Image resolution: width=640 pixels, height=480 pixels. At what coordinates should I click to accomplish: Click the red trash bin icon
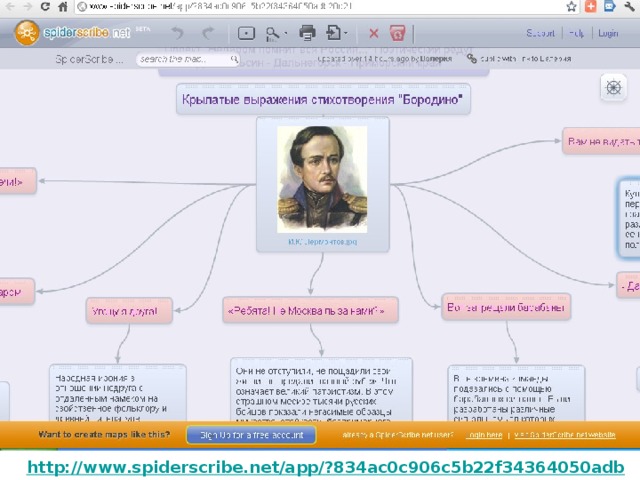[397, 33]
